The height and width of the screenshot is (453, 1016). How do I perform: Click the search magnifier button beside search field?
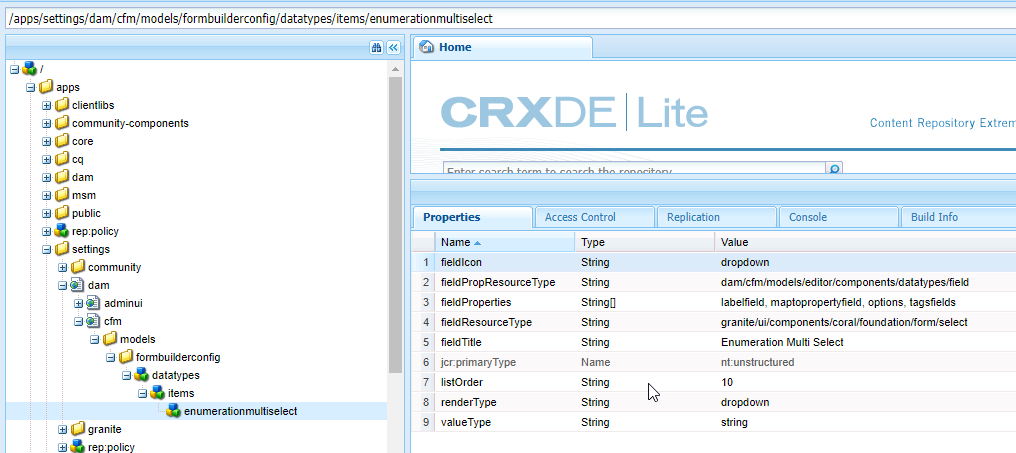coord(835,170)
